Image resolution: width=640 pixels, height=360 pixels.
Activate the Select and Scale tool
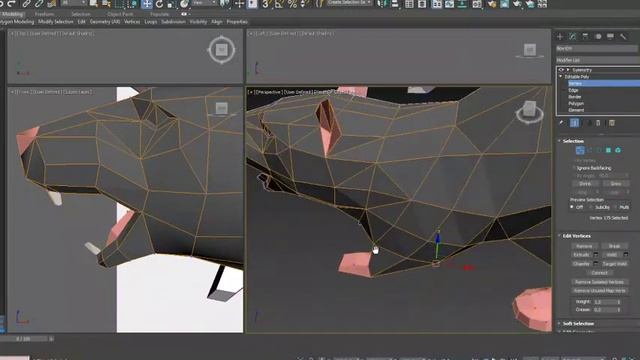click(171, 4)
